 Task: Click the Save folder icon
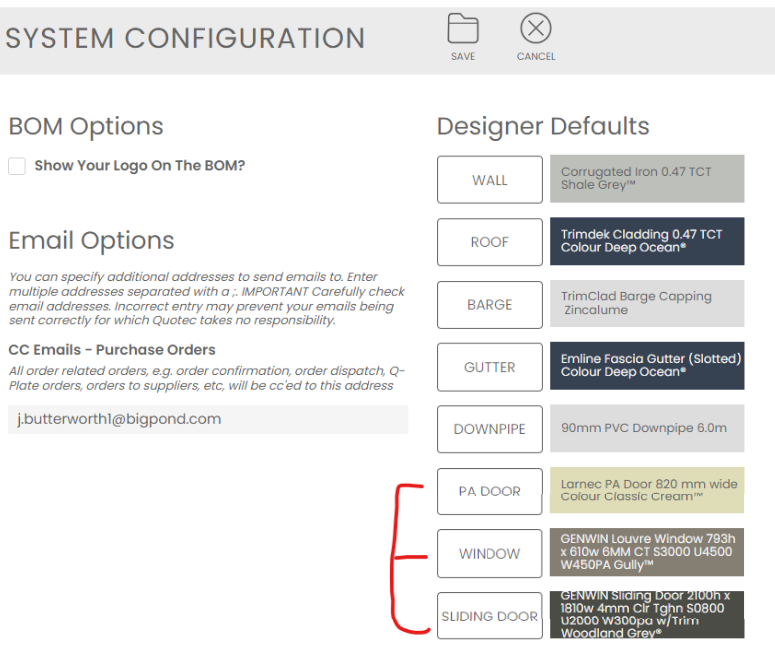click(x=463, y=29)
